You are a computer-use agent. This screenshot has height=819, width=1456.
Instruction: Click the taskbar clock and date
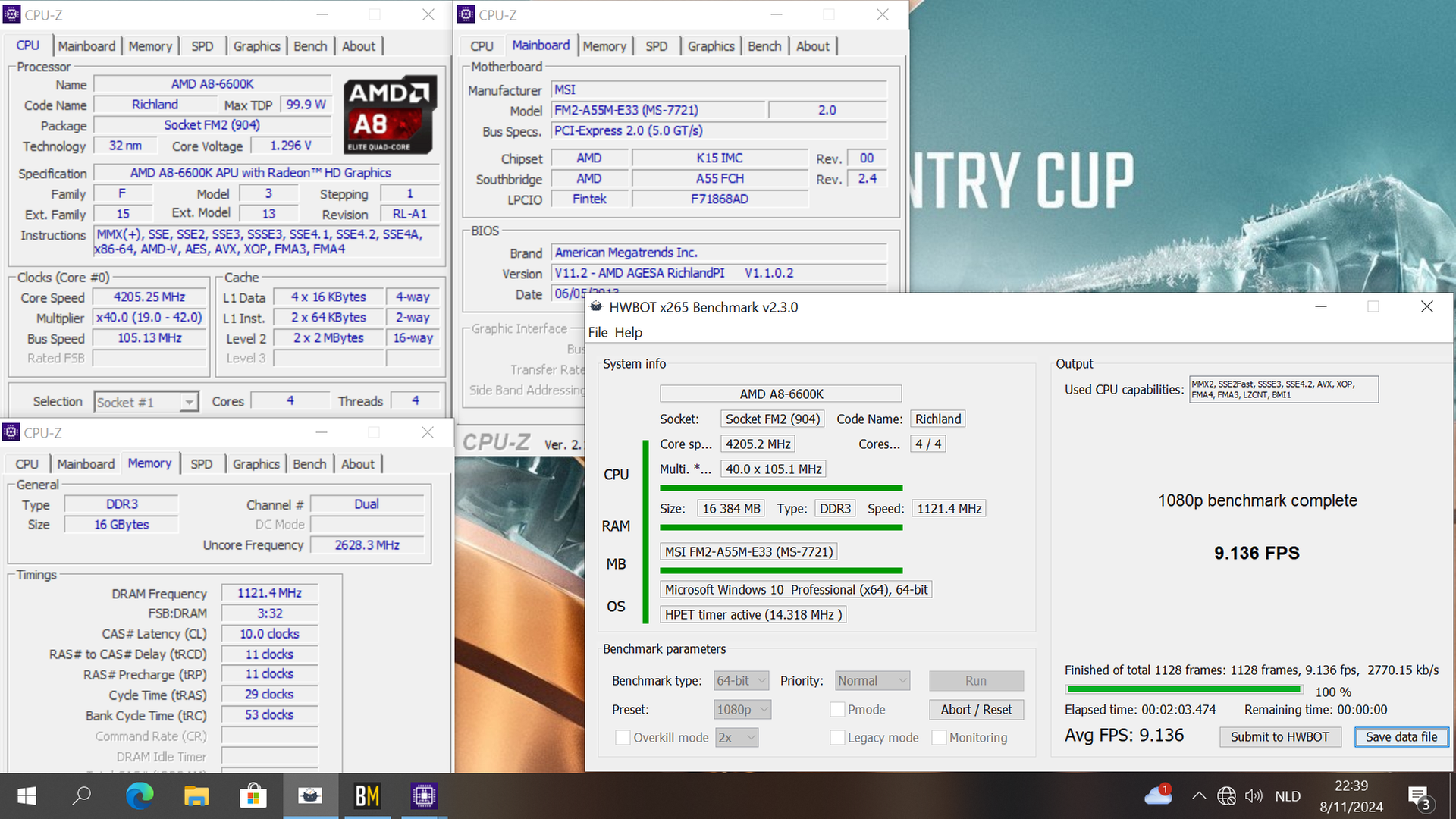[x=1352, y=796]
